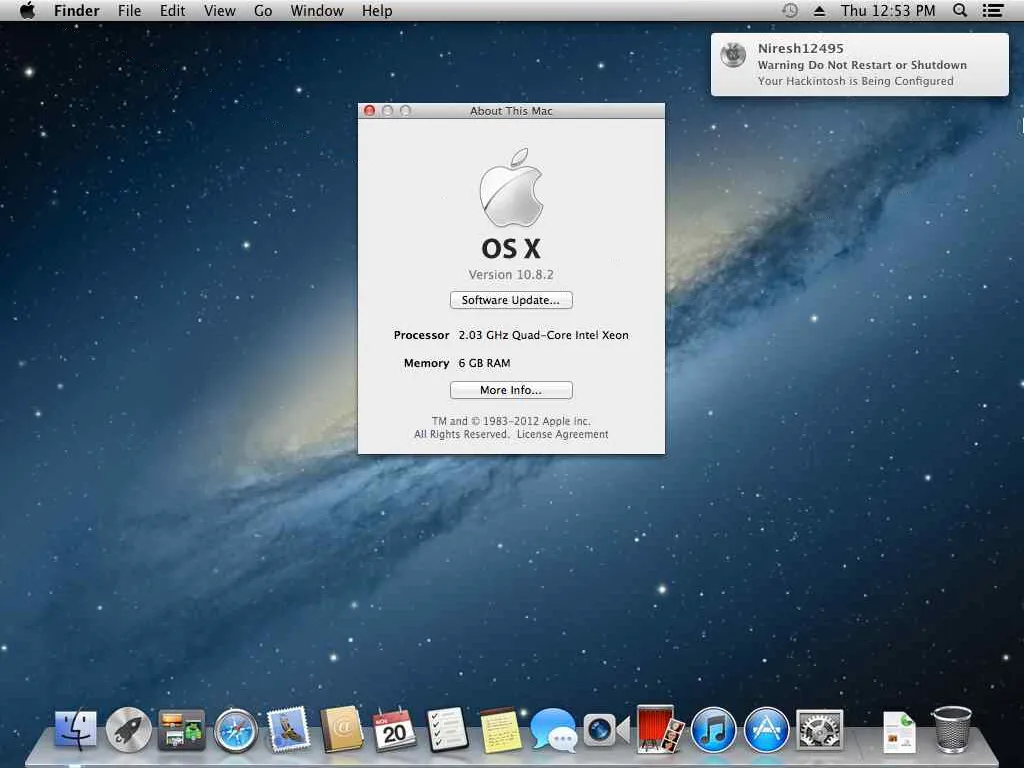
Task: Open the Edit menu
Action: point(172,10)
